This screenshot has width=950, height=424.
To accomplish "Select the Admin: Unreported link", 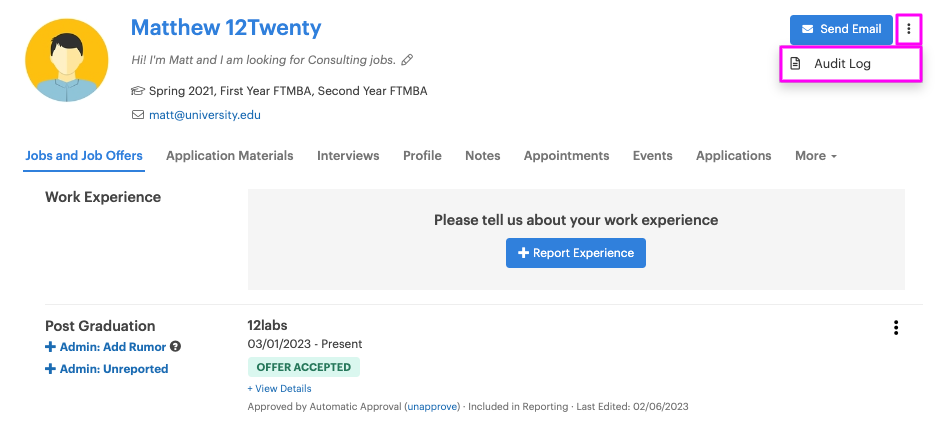I will pyautogui.click(x=106, y=369).
